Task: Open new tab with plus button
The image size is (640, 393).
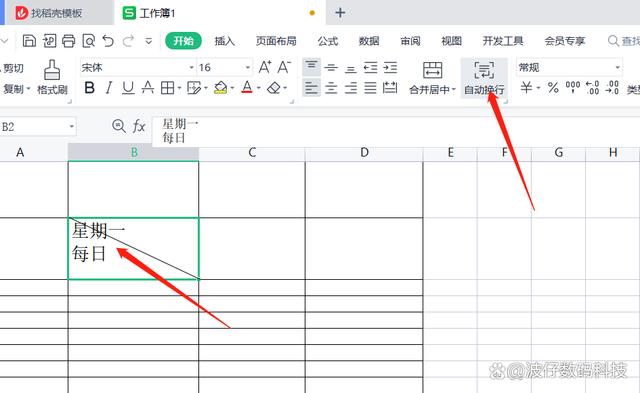Action: click(340, 13)
